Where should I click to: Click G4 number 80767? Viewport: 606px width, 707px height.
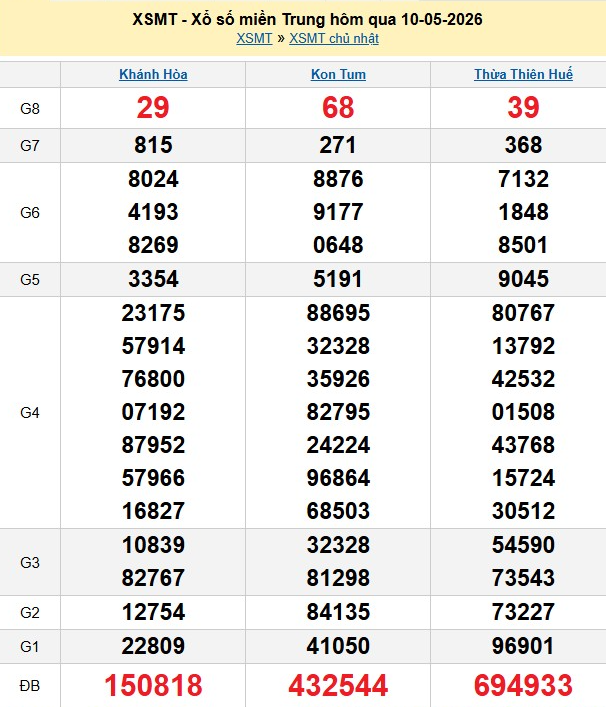coord(523,313)
